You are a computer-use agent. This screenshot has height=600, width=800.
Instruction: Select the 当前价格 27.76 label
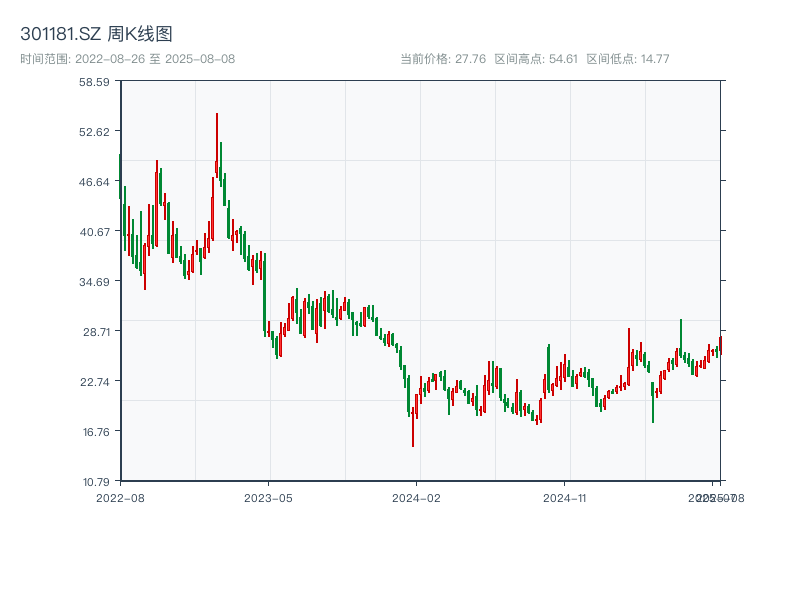[443, 59]
